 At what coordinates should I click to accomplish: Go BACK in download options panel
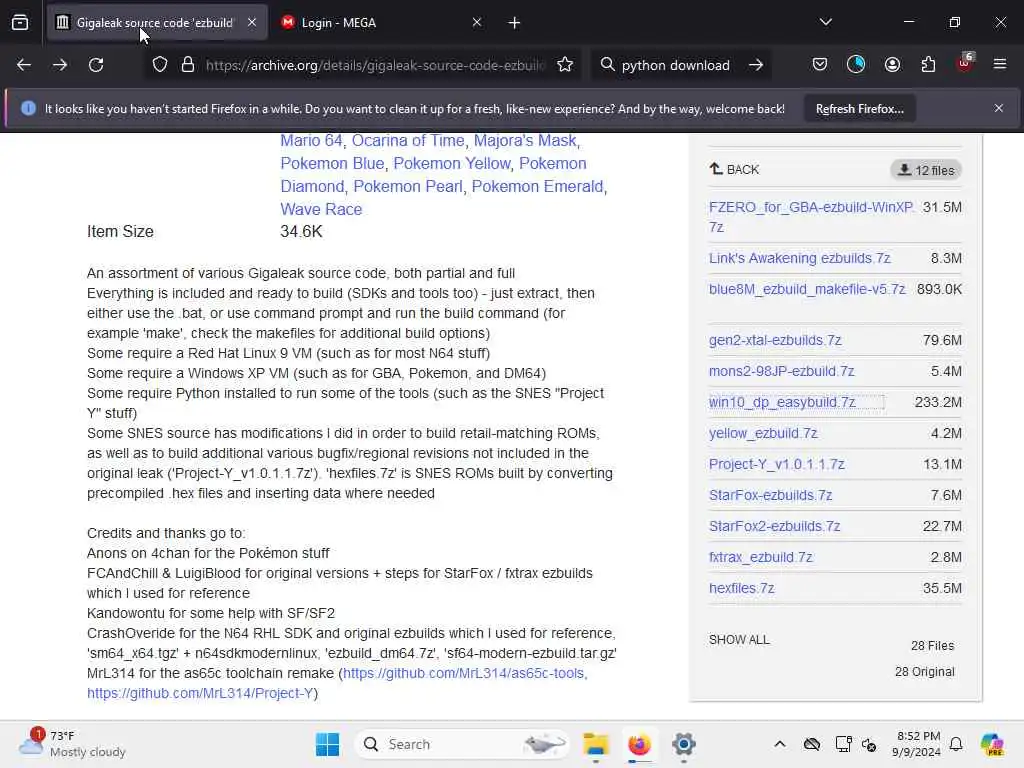(735, 170)
